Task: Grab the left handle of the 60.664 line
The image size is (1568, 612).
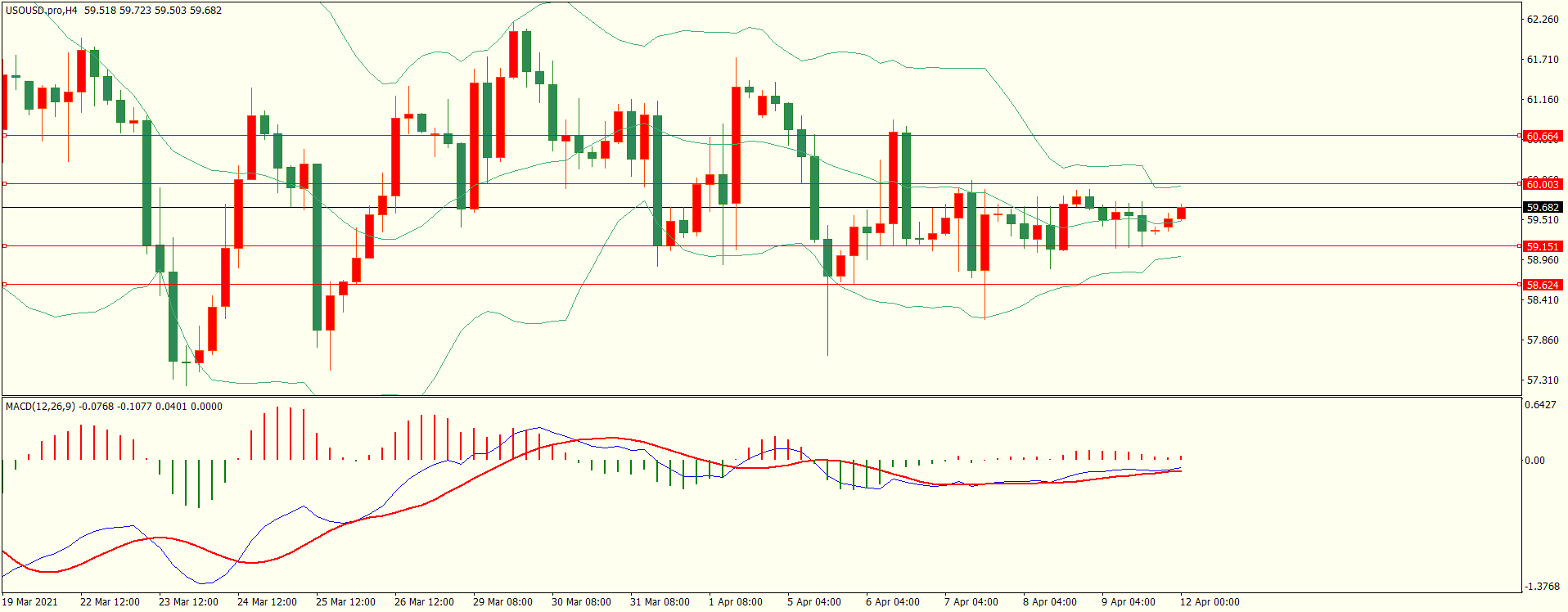Action: point(5,136)
